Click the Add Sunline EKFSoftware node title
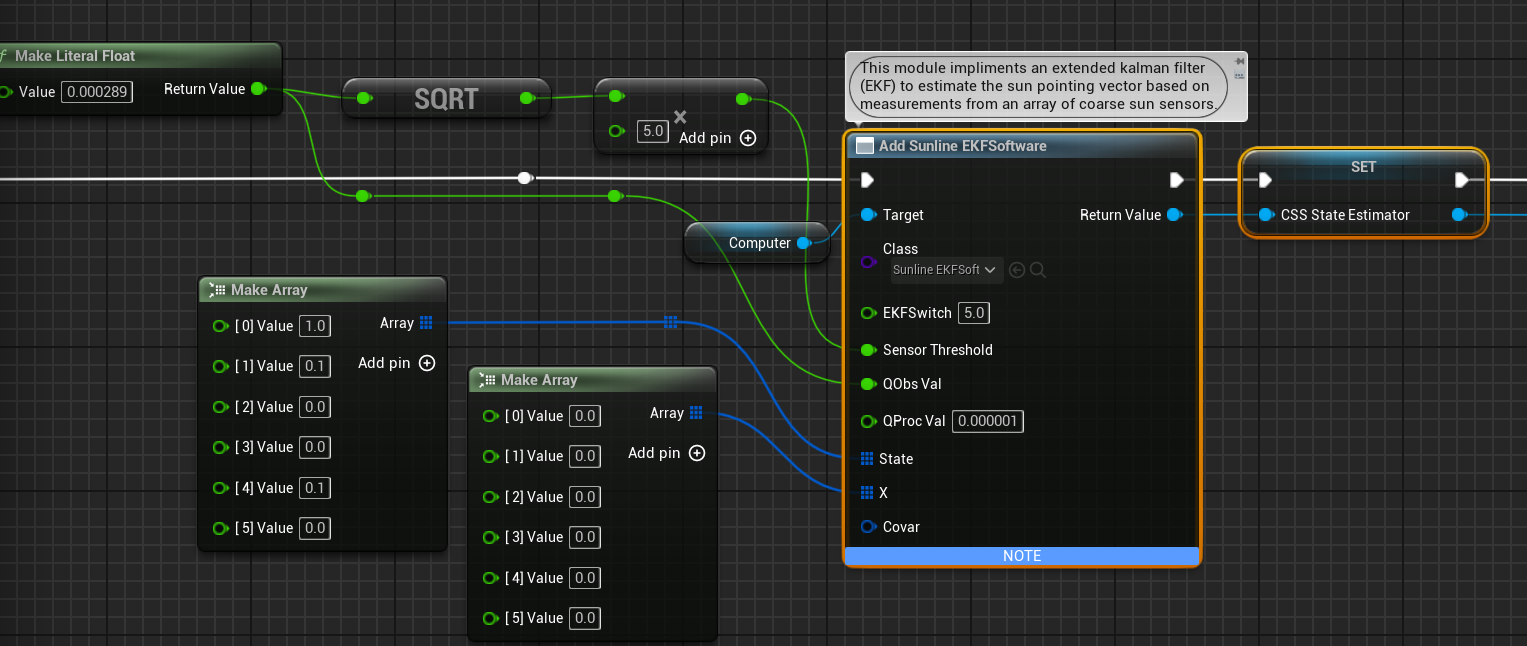The image size is (1527, 646). pyautogui.click(x=962, y=146)
